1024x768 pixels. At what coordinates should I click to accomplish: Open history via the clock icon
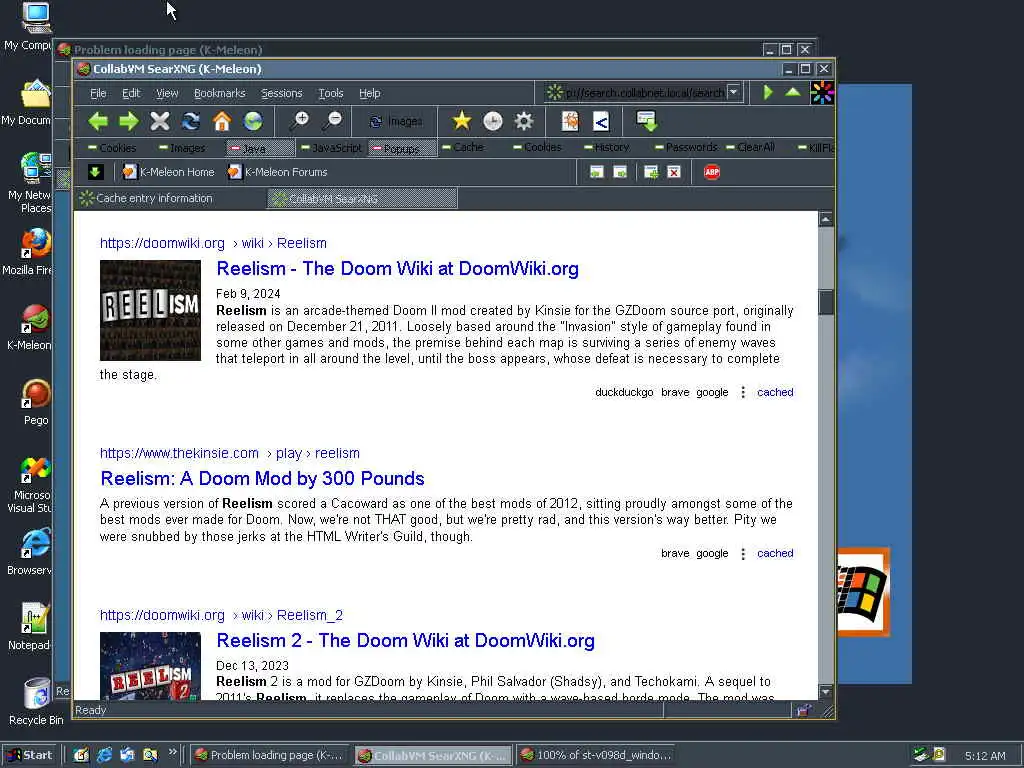coord(492,121)
